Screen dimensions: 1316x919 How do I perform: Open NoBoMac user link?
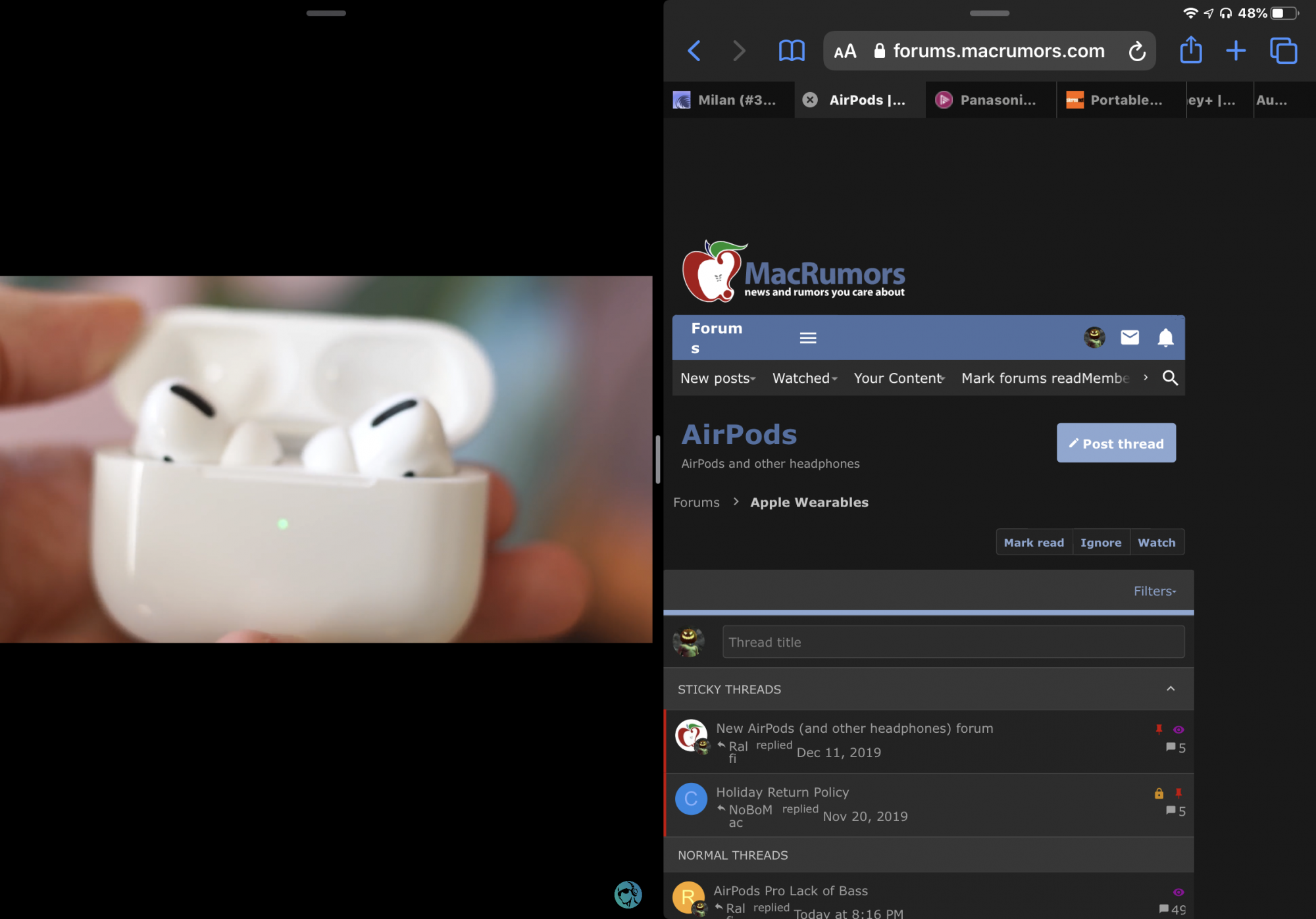pyautogui.click(x=750, y=816)
